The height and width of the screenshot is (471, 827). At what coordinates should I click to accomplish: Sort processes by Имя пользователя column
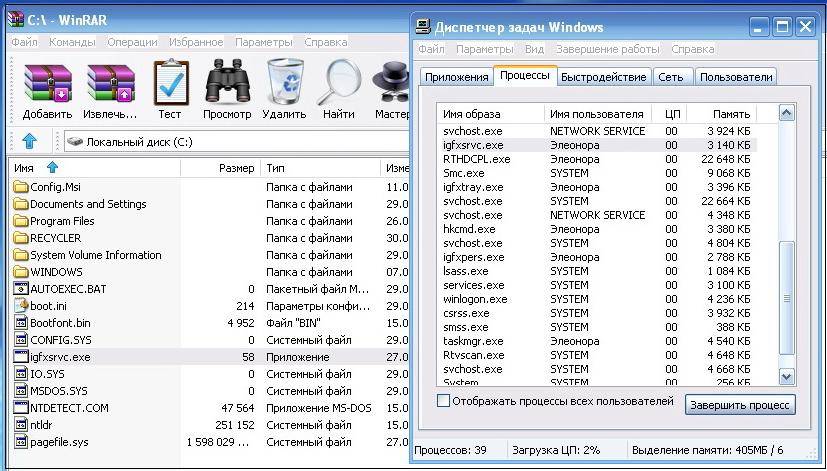click(x=598, y=113)
